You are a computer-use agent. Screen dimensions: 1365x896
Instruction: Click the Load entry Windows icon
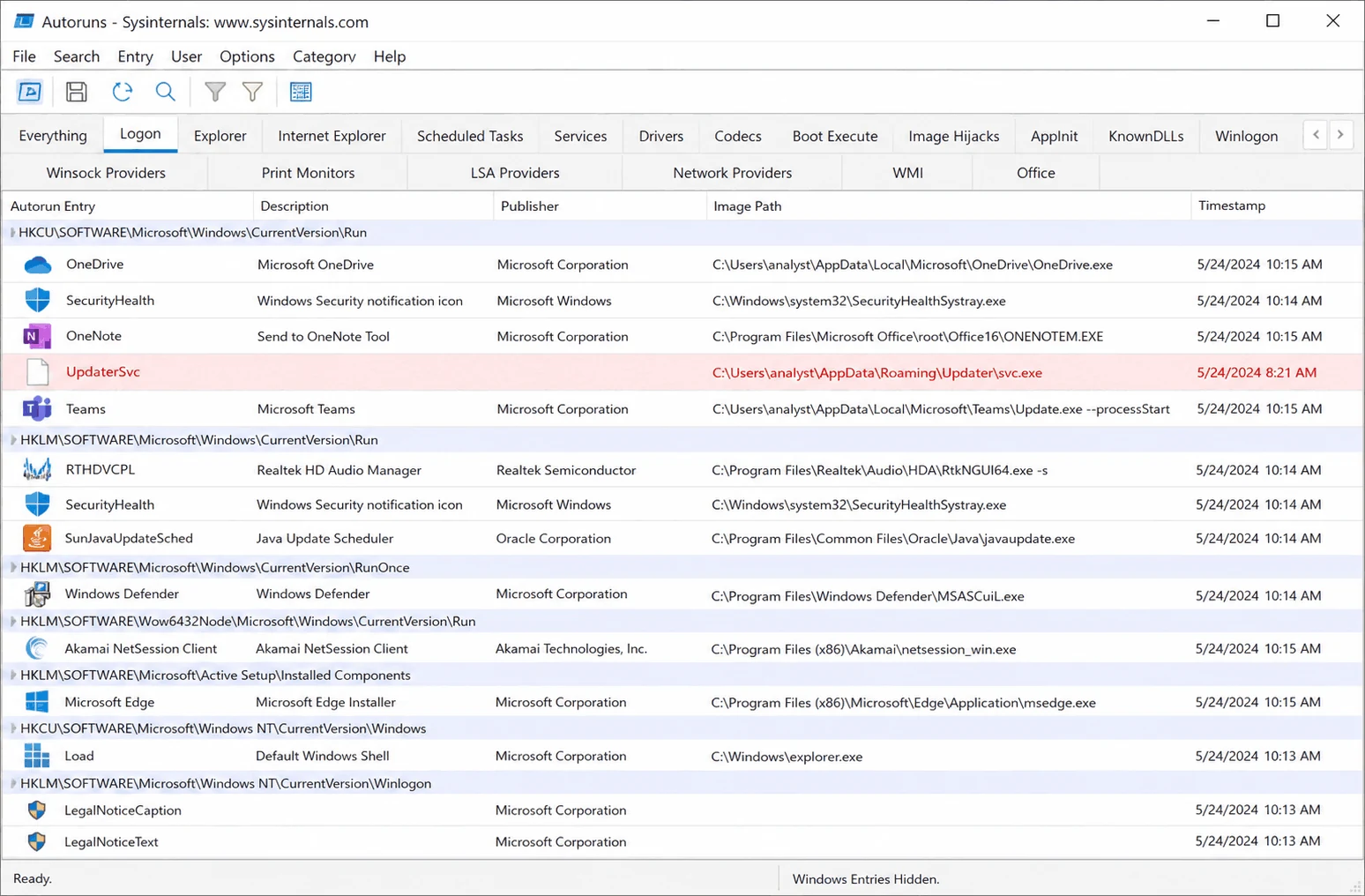[x=37, y=756]
